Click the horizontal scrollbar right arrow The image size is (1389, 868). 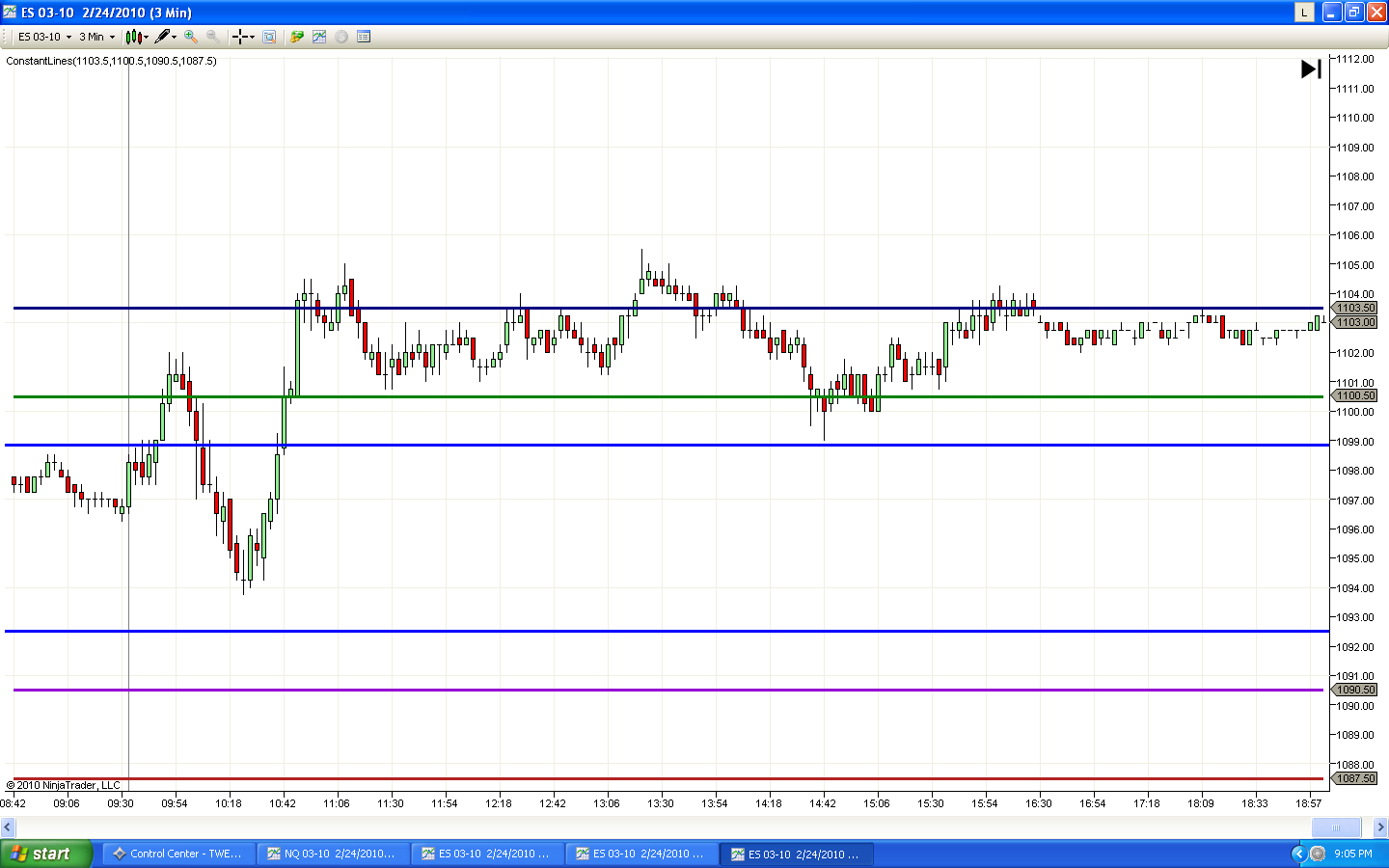click(1380, 827)
